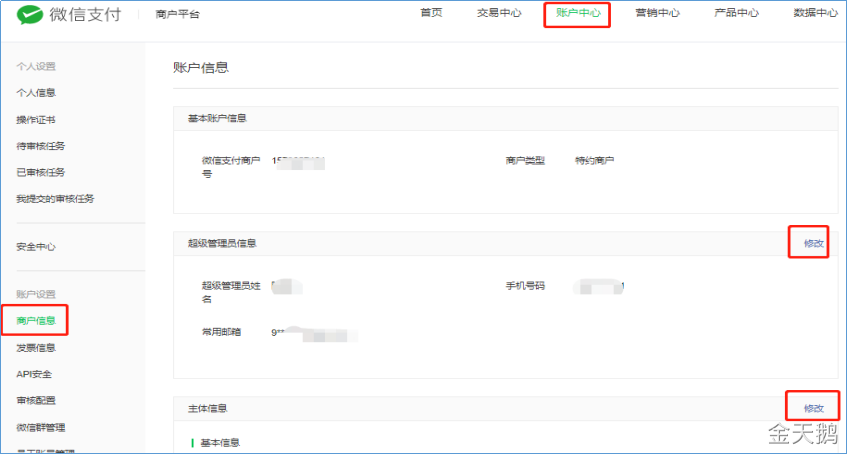Screen dimensions: 847x454
Task: Click the 商户类型 label
Action: (525, 161)
